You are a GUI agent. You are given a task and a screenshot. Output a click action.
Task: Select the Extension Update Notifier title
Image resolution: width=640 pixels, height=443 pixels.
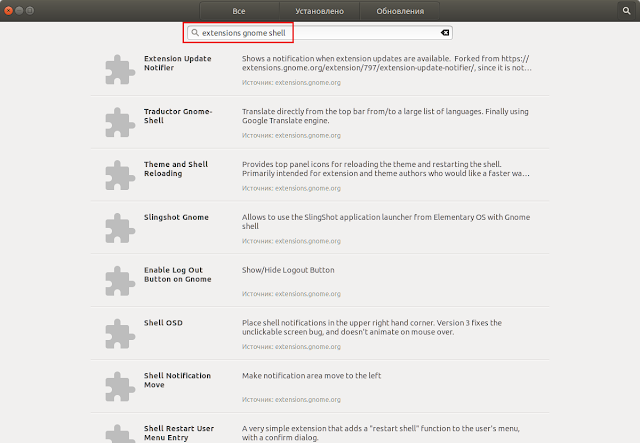(178, 63)
